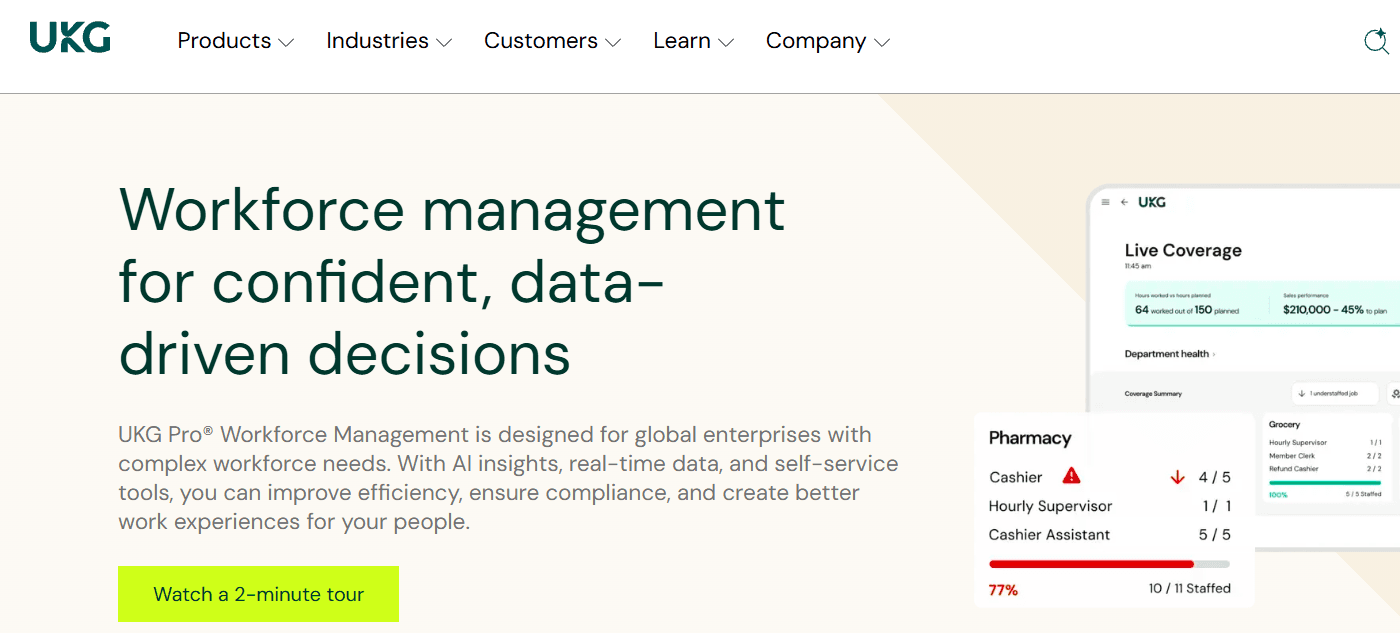This screenshot has width=1400, height=633.
Task: Click the "Cashier Assistant" row label
Action: click(x=1049, y=535)
